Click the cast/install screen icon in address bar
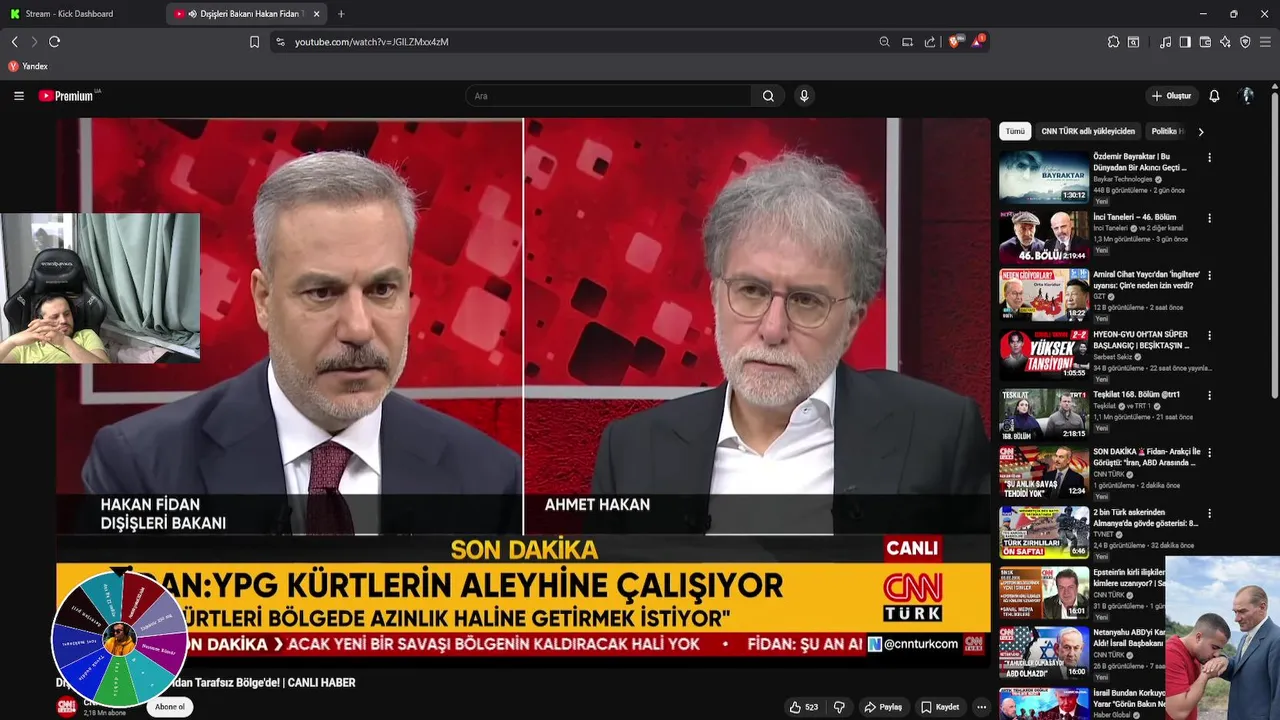 907,42
